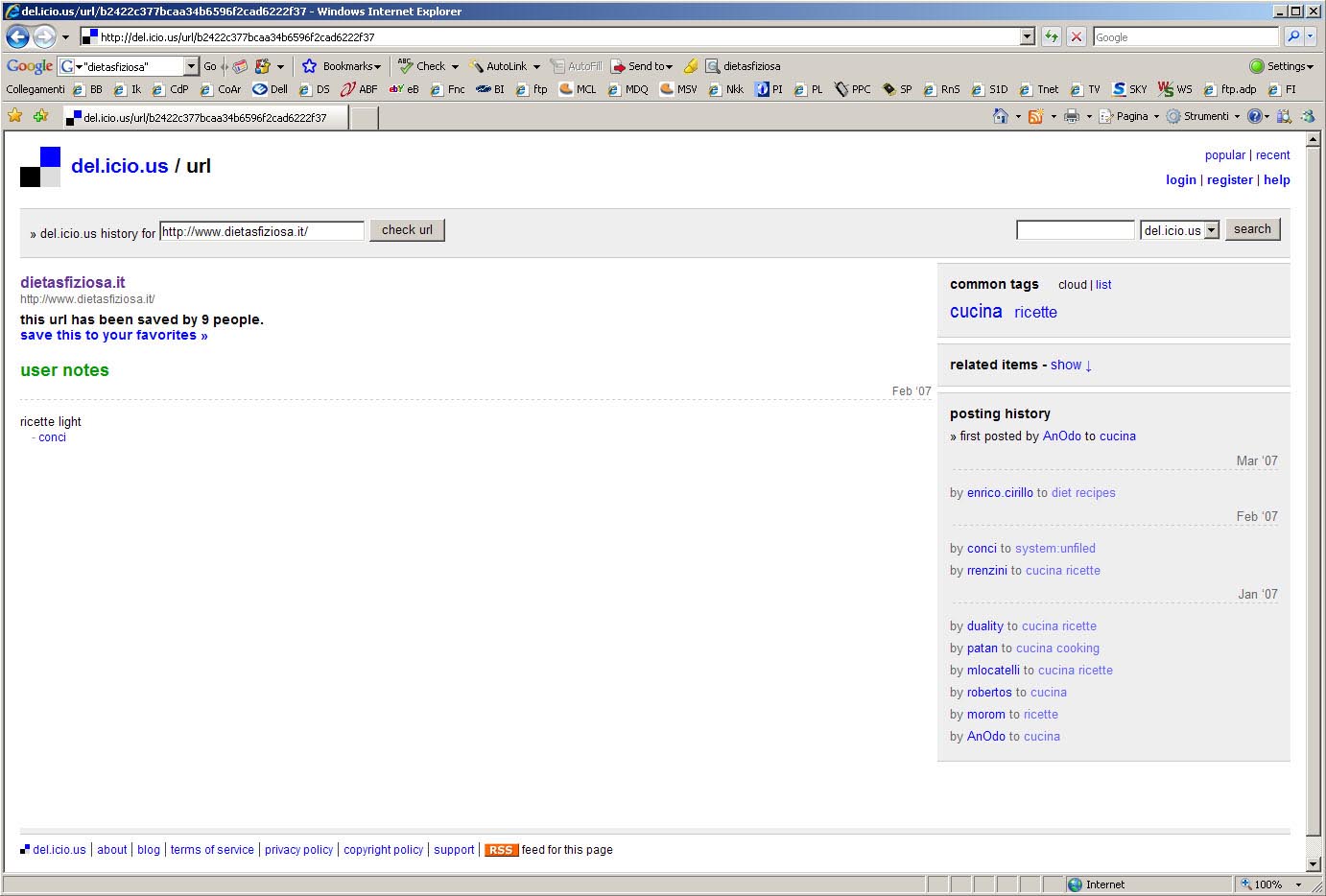Open the MCL favorites link

pyautogui.click(x=578, y=89)
